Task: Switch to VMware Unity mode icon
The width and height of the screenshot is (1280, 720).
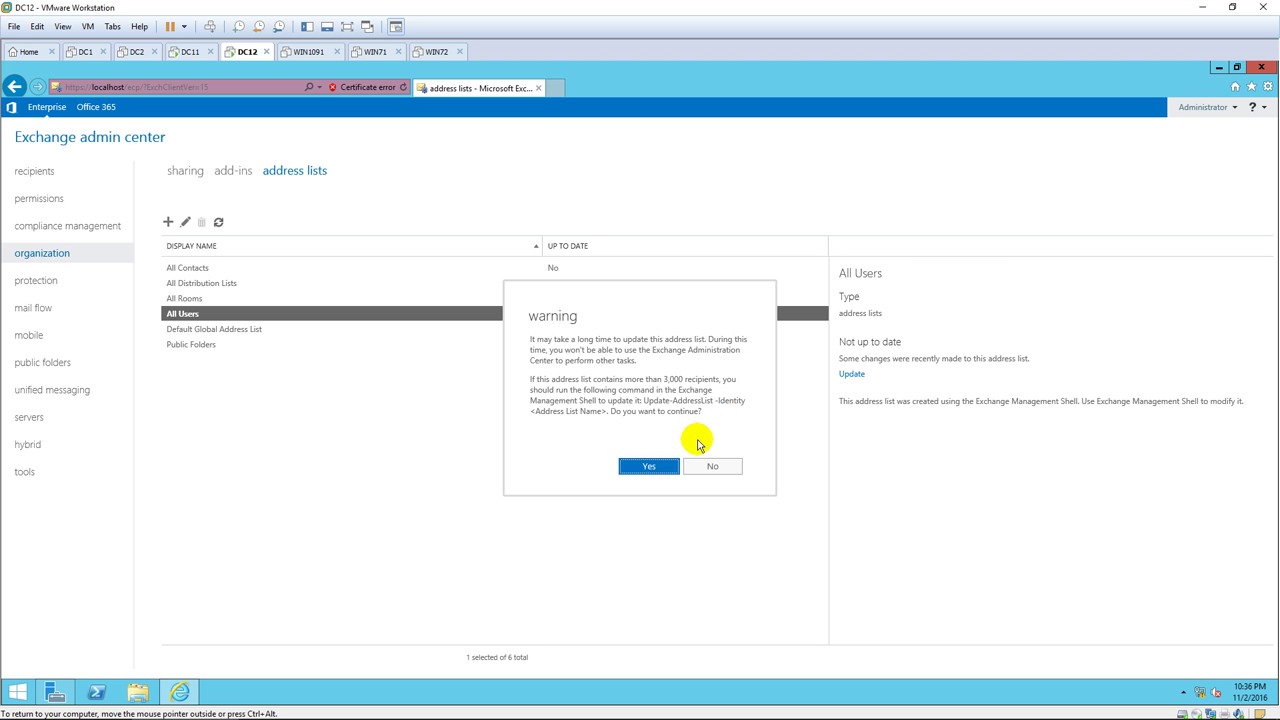Action: point(367,26)
